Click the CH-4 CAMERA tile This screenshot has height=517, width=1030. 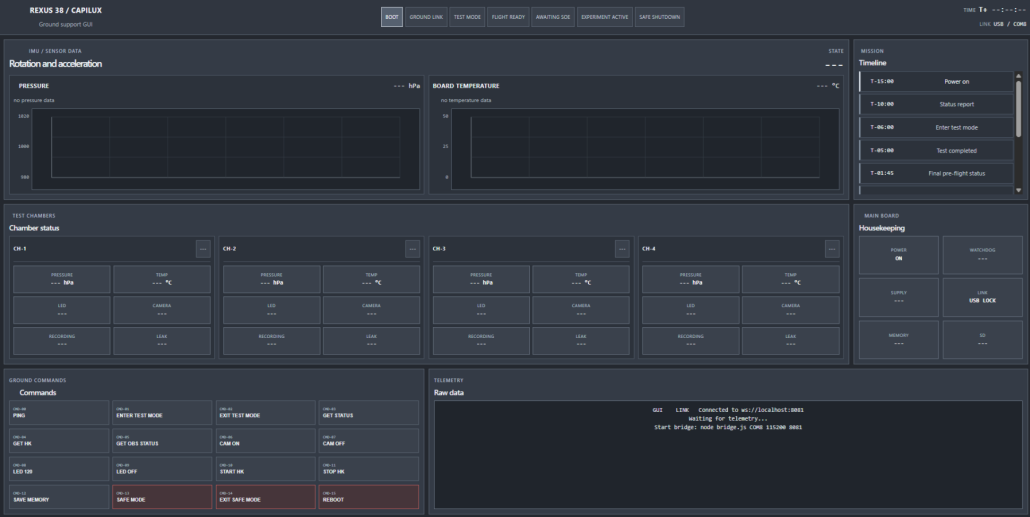click(791, 310)
